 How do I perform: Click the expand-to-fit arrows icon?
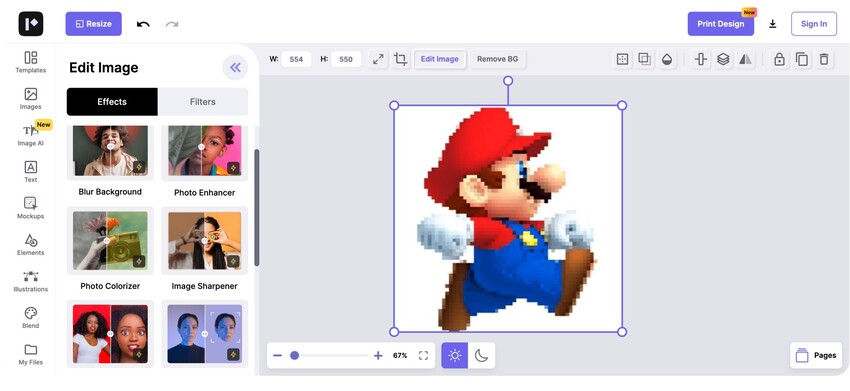pos(378,59)
